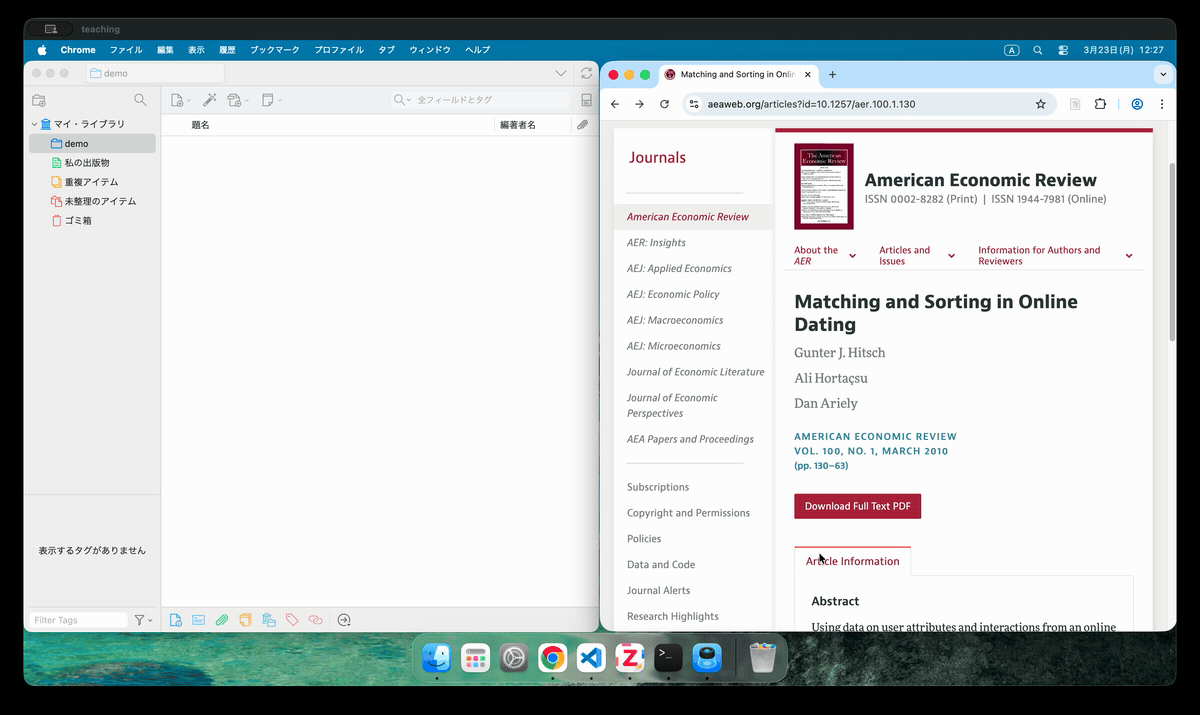1200x715 pixels.
Task: Open the AEJ: Macroeconomics journal link
Action: [674, 320]
